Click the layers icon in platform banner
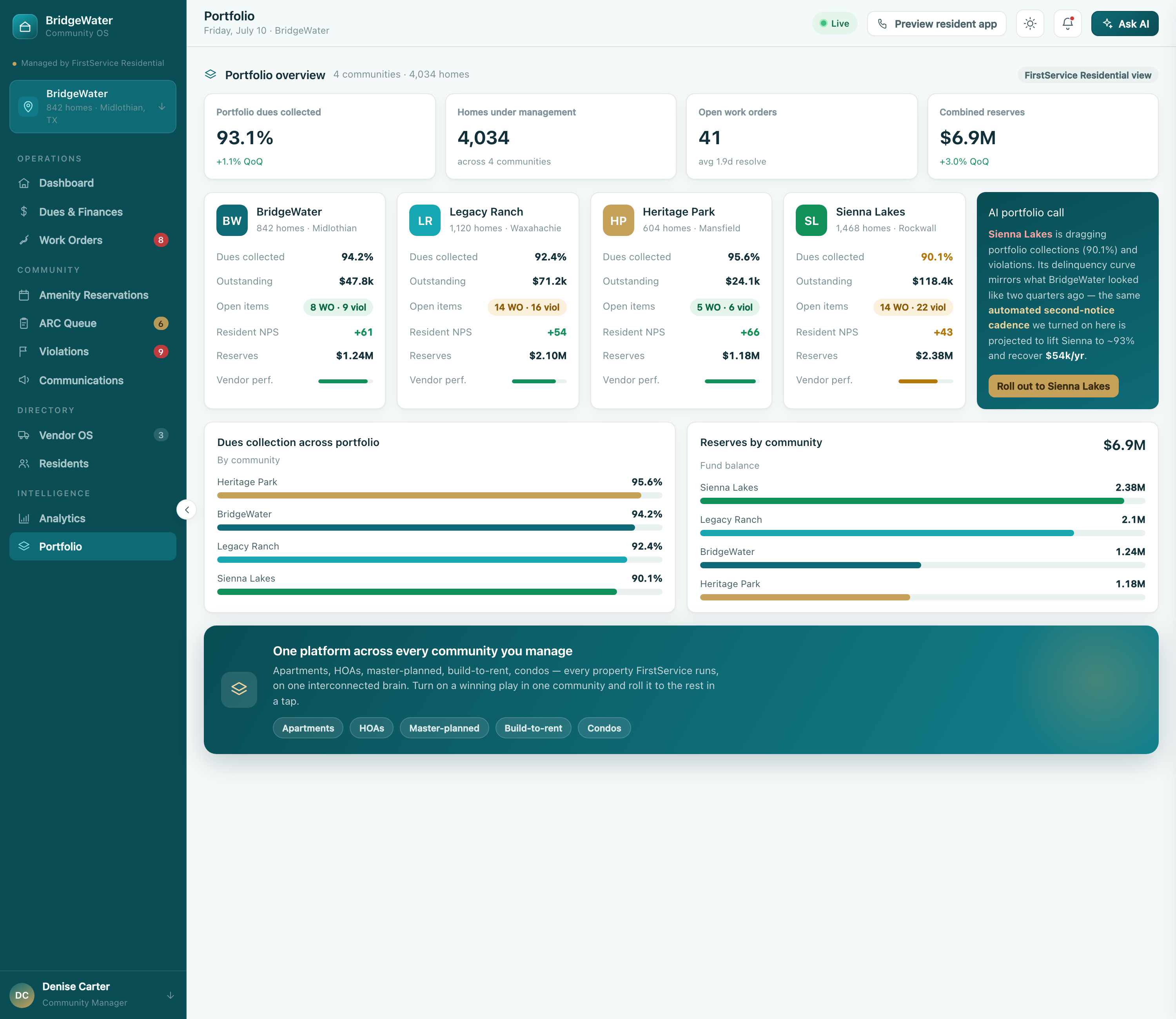 239,689
